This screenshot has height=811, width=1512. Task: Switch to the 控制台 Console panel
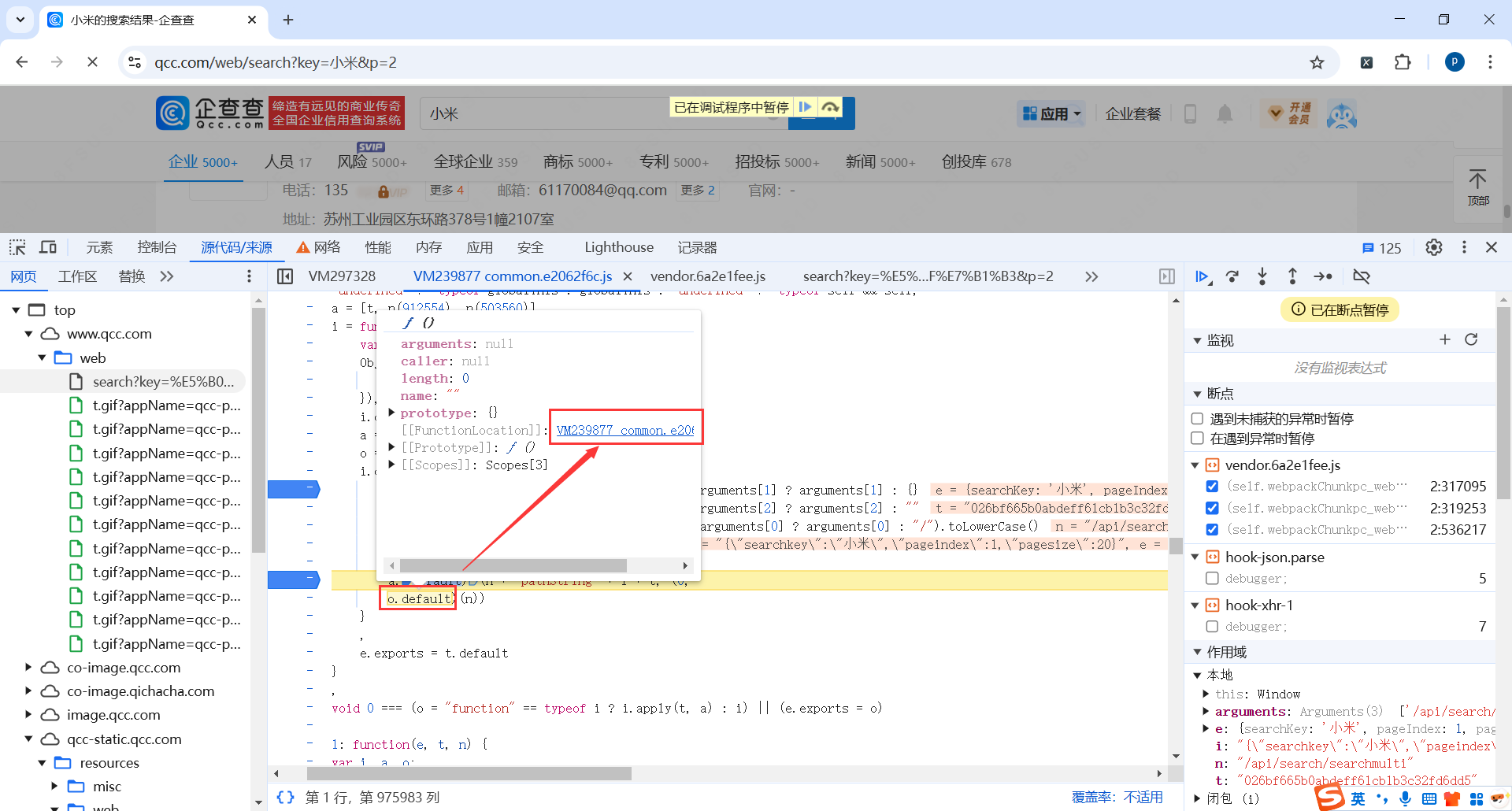[157, 247]
